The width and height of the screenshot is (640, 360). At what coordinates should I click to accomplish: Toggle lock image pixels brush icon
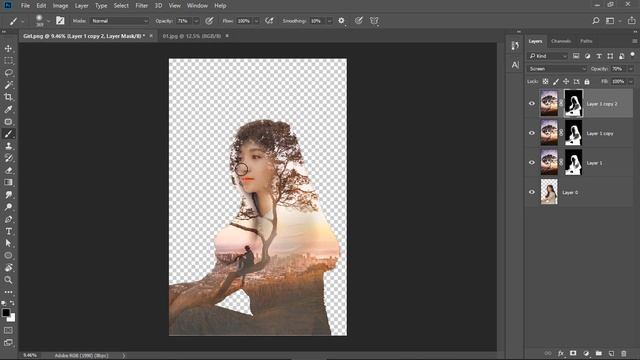tap(556, 82)
